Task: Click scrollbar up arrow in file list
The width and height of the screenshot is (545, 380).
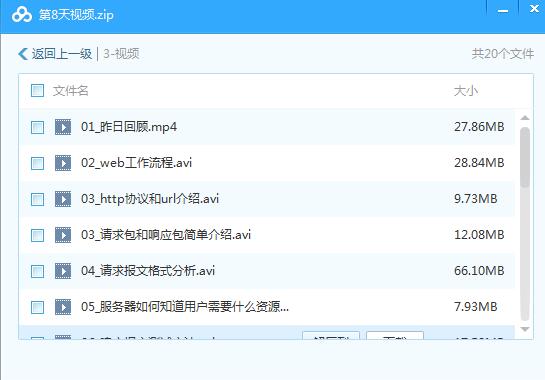Action: point(525,118)
